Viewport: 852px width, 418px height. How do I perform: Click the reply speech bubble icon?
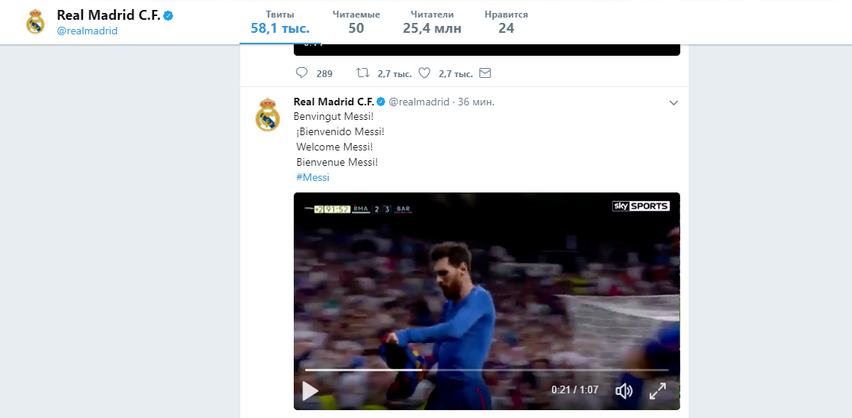(302, 73)
